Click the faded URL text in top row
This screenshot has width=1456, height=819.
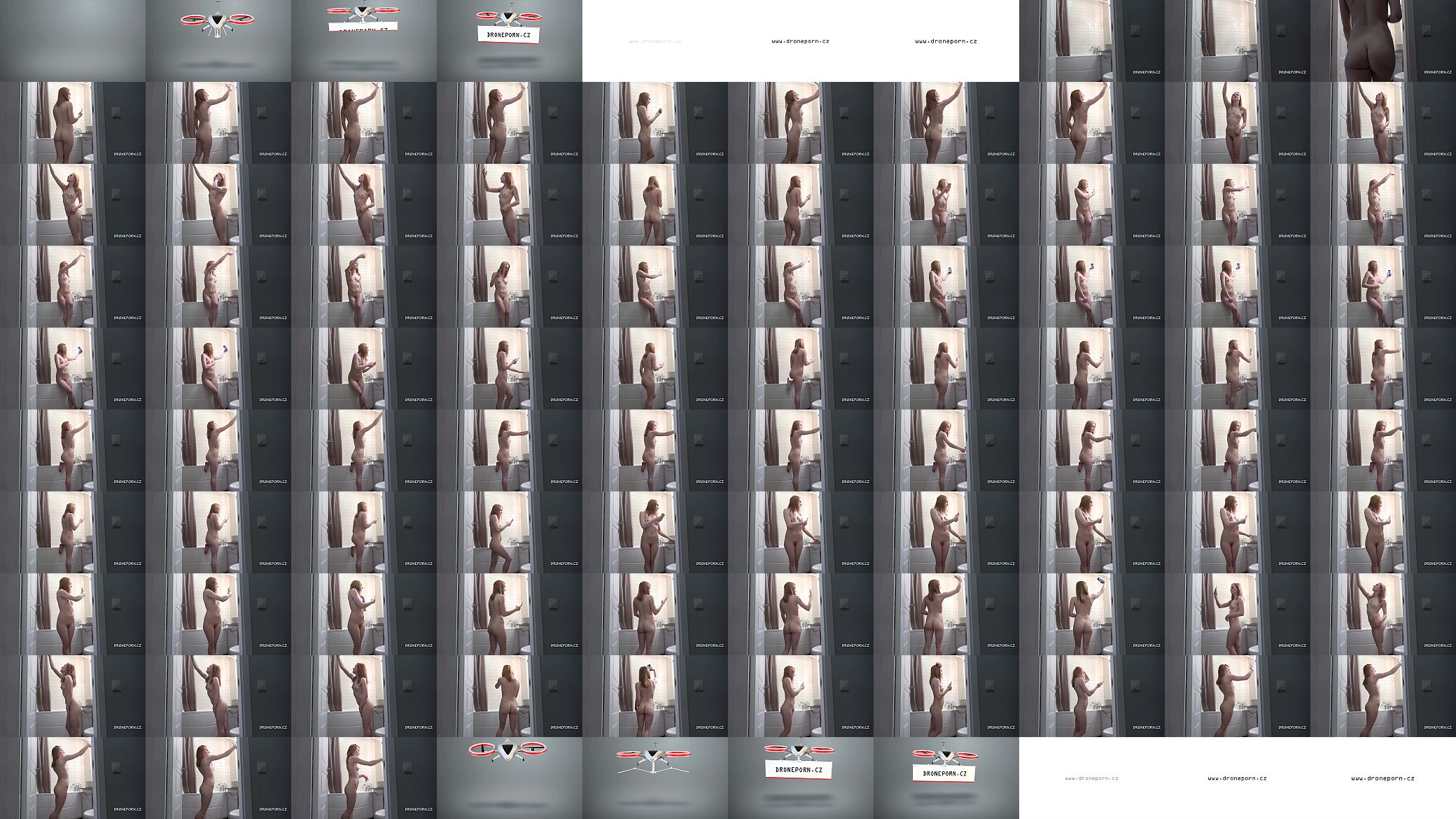655,41
